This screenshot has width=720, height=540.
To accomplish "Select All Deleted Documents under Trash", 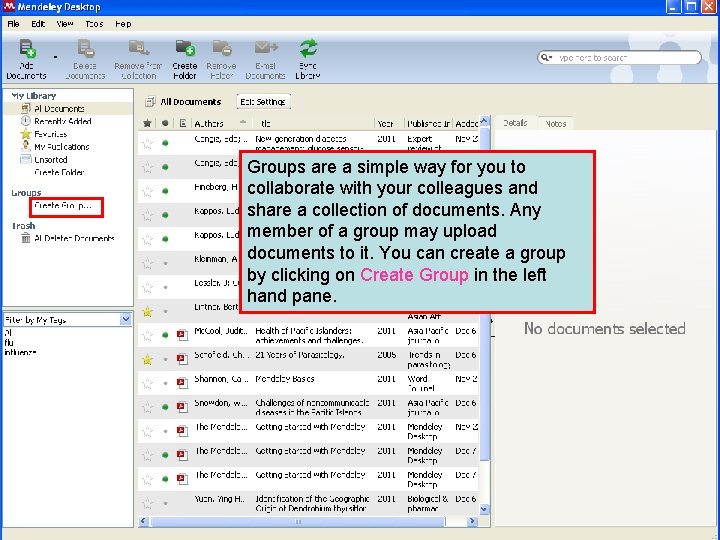I will point(74,238).
